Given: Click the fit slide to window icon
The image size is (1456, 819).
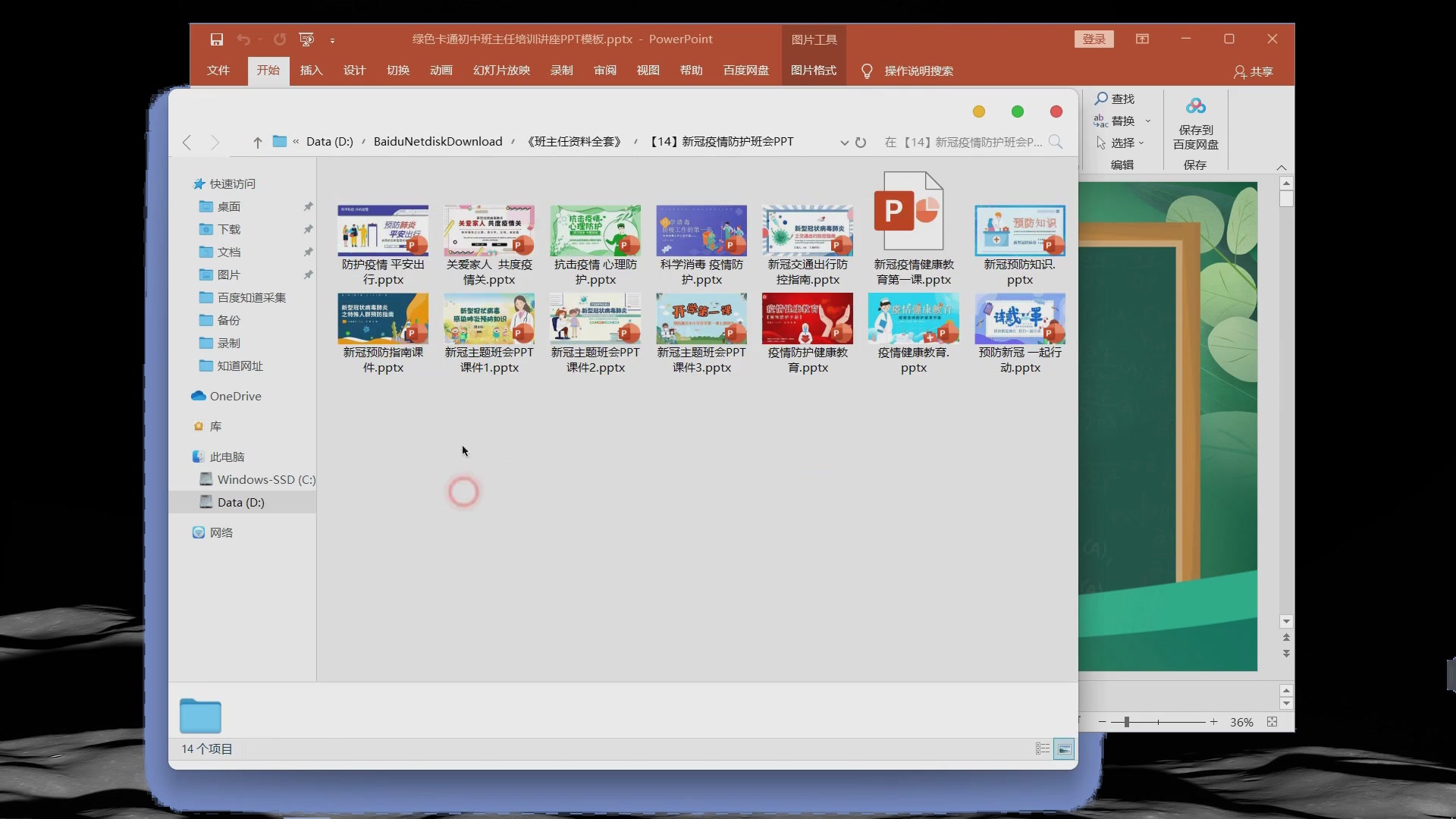Looking at the screenshot, I should pyautogui.click(x=1272, y=722).
